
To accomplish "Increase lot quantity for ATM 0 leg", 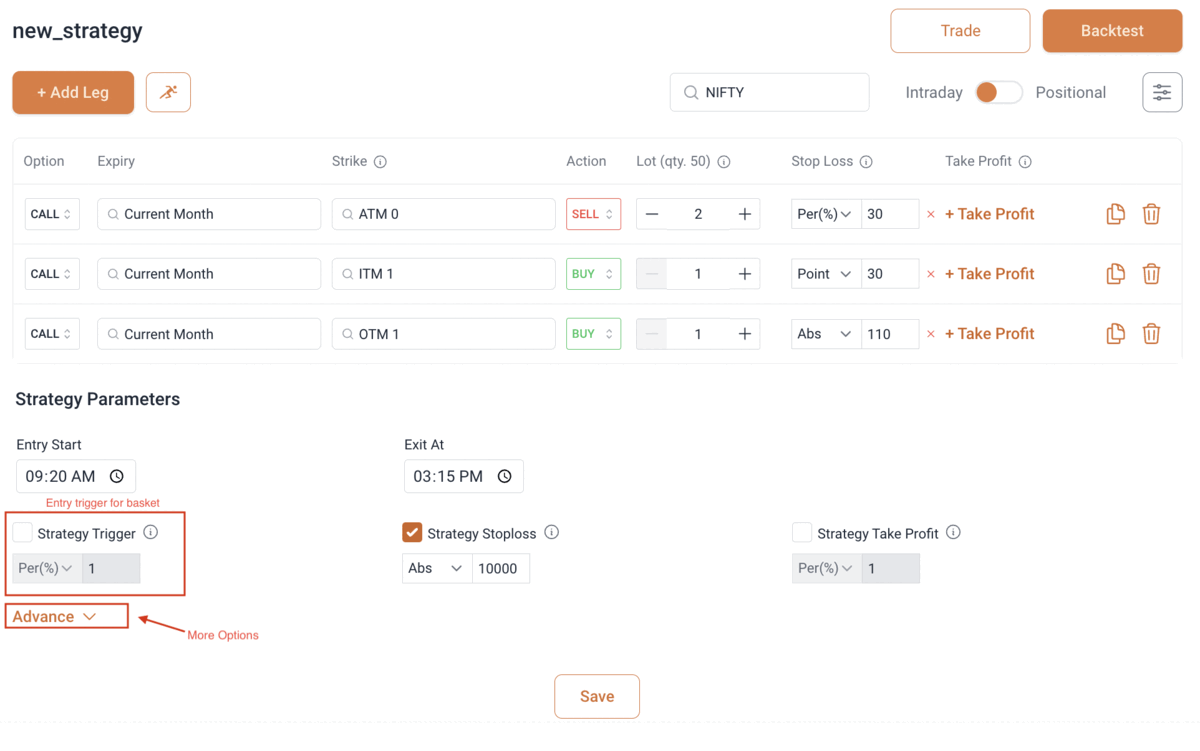I will pyautogui.click(x=744, y=214).
